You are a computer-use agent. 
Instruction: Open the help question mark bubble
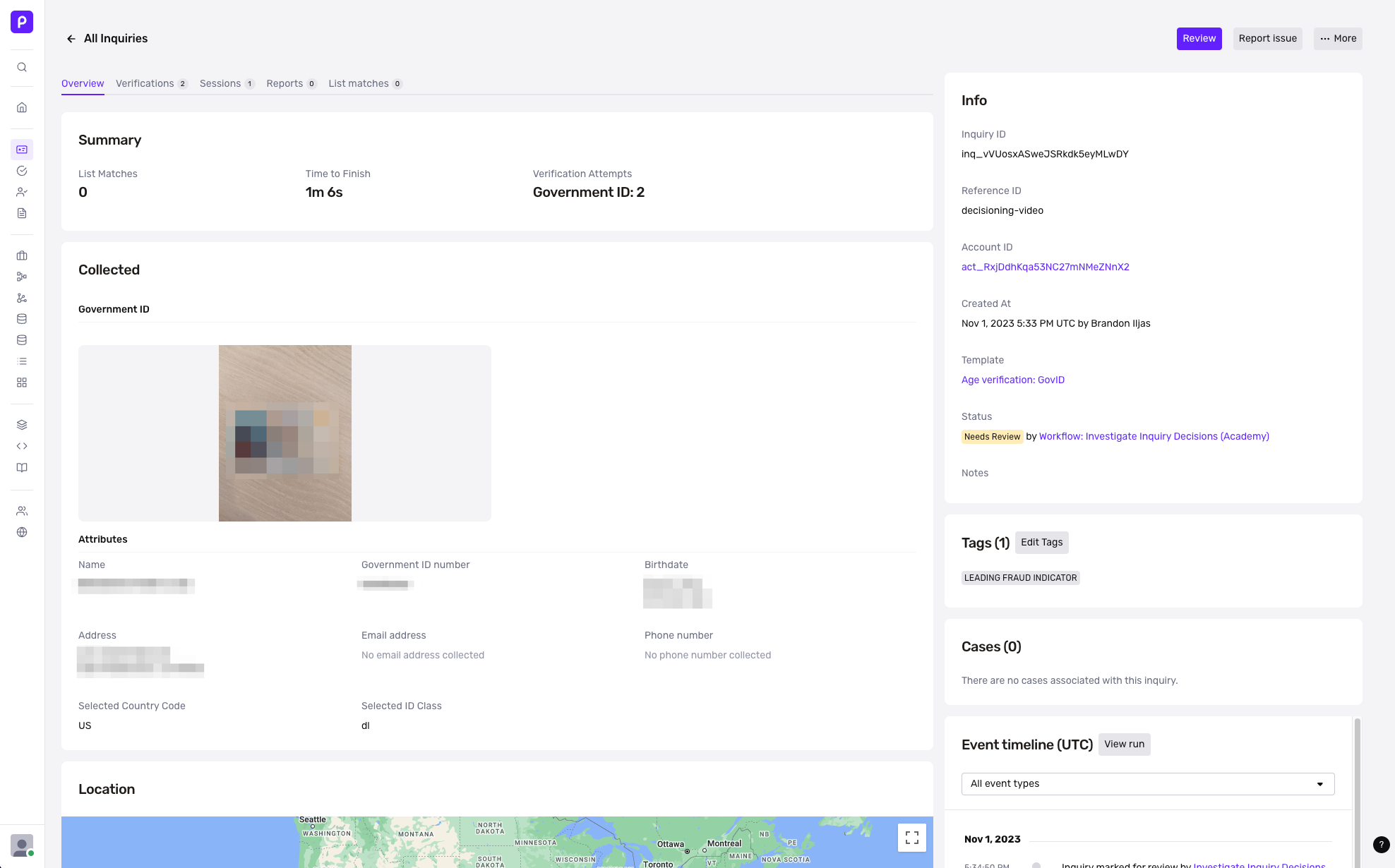pos(1382,845)
